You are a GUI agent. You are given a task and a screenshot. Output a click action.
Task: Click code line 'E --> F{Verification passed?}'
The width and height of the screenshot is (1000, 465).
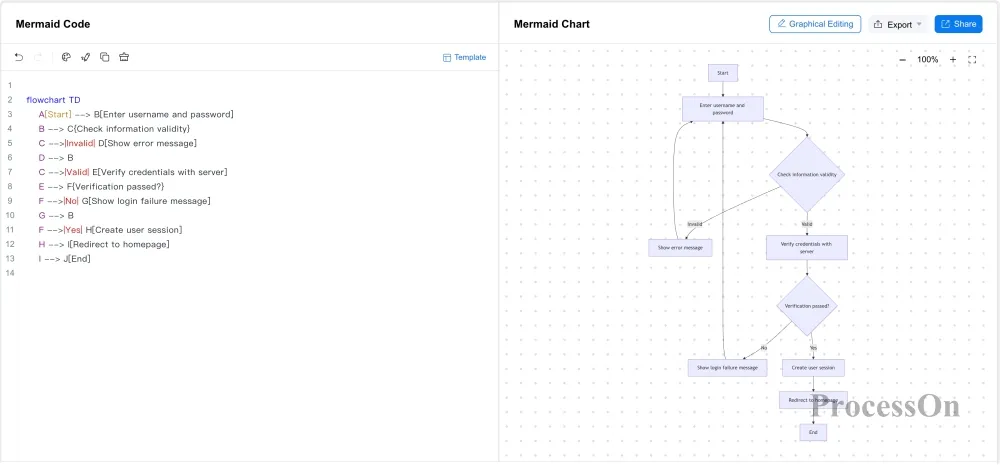(101, 187)
